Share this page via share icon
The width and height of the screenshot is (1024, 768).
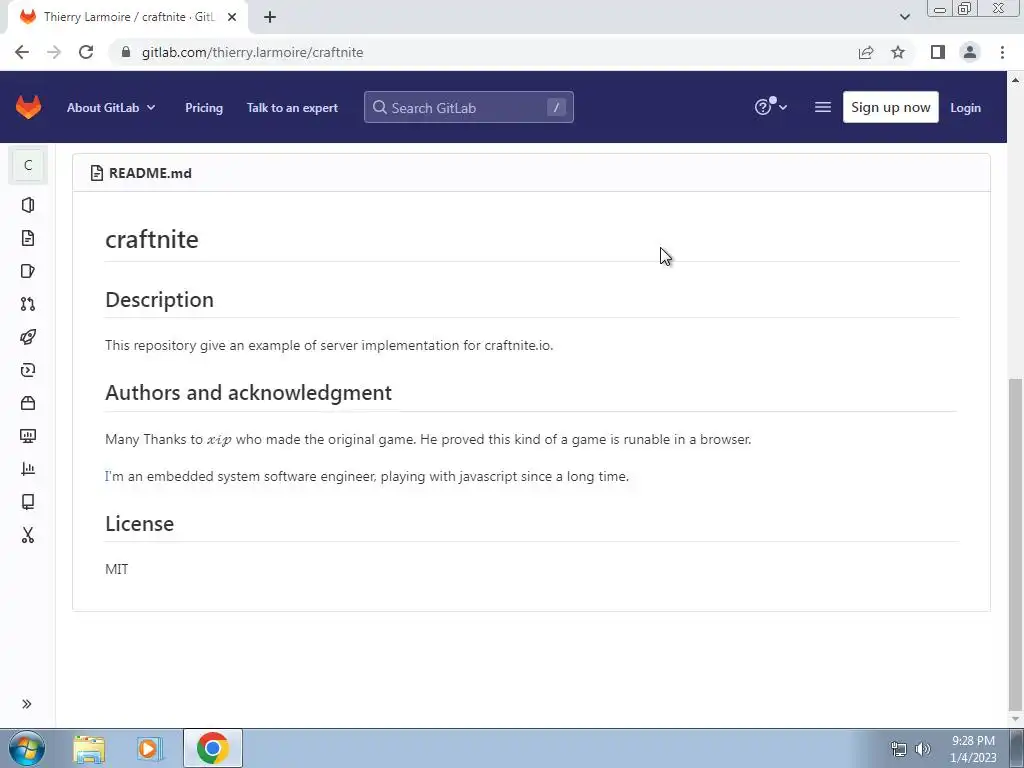(866, 52)
